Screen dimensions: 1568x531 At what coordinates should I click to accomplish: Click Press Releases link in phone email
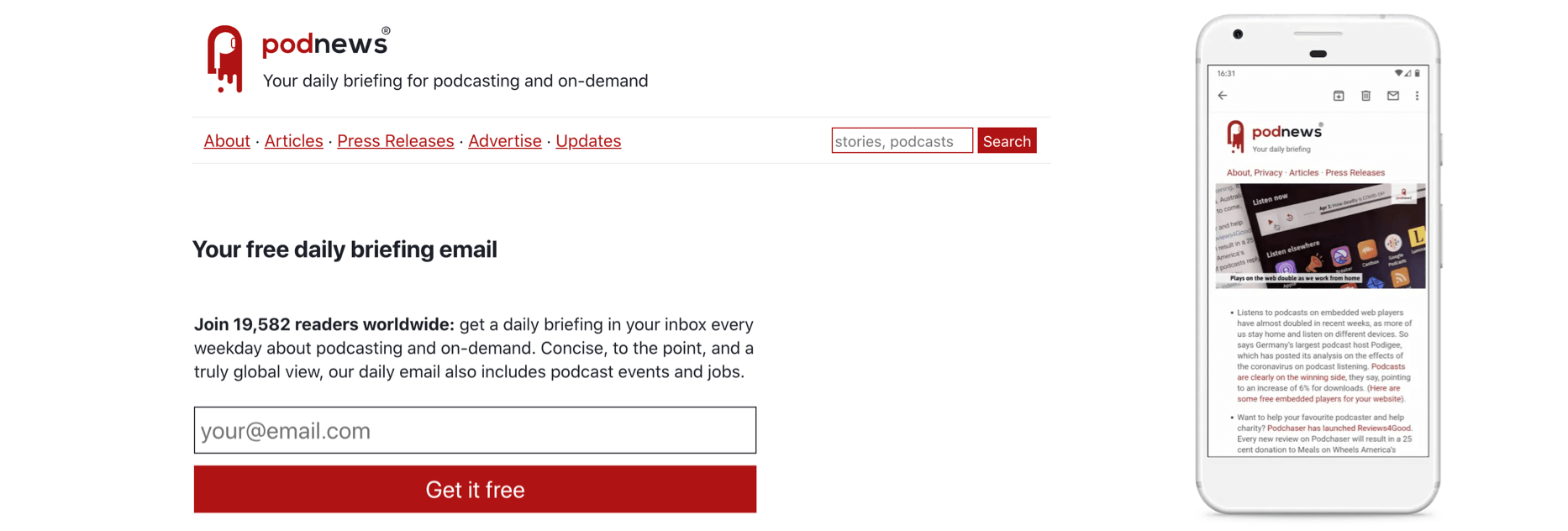tap(1355, 173)
